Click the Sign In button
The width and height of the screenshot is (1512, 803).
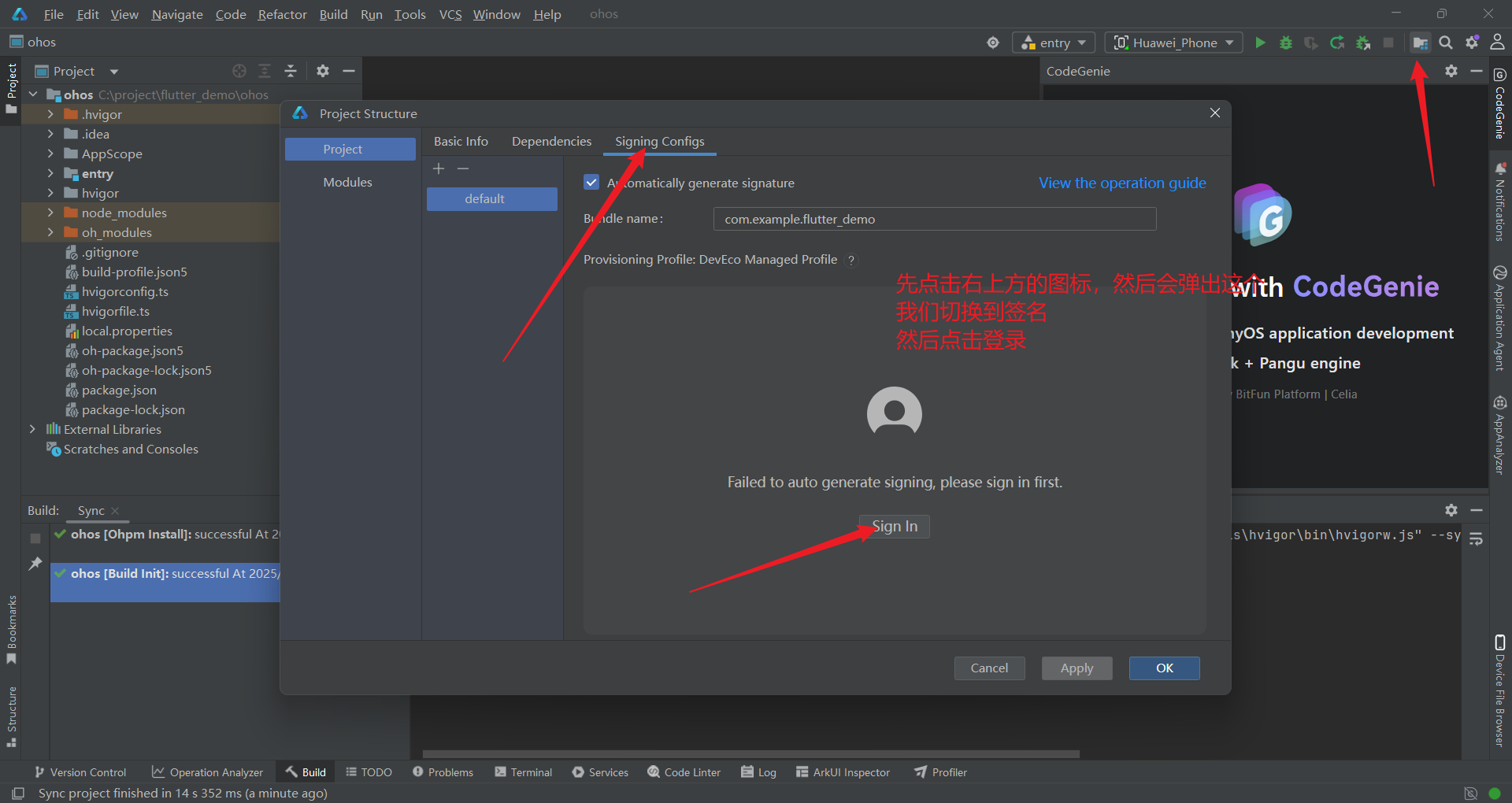(895, 526)
